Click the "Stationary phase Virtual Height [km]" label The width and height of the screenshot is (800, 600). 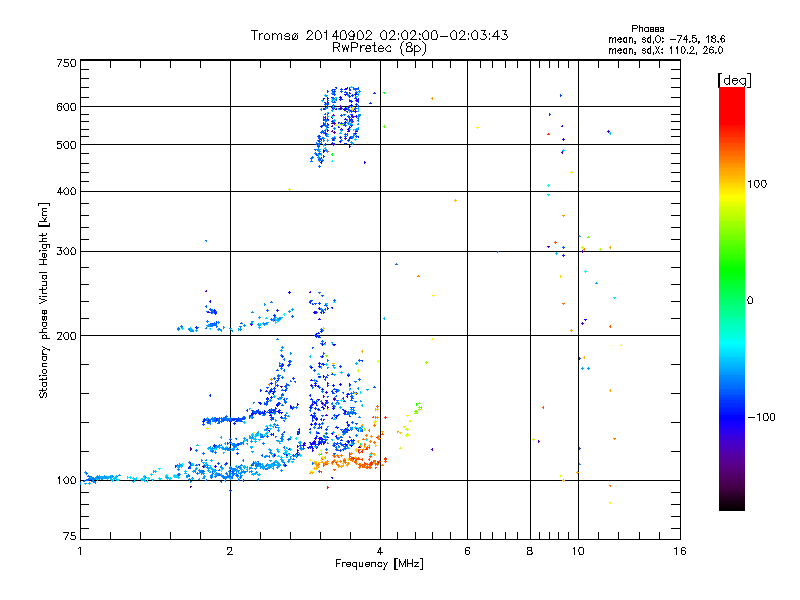(44, 300)
